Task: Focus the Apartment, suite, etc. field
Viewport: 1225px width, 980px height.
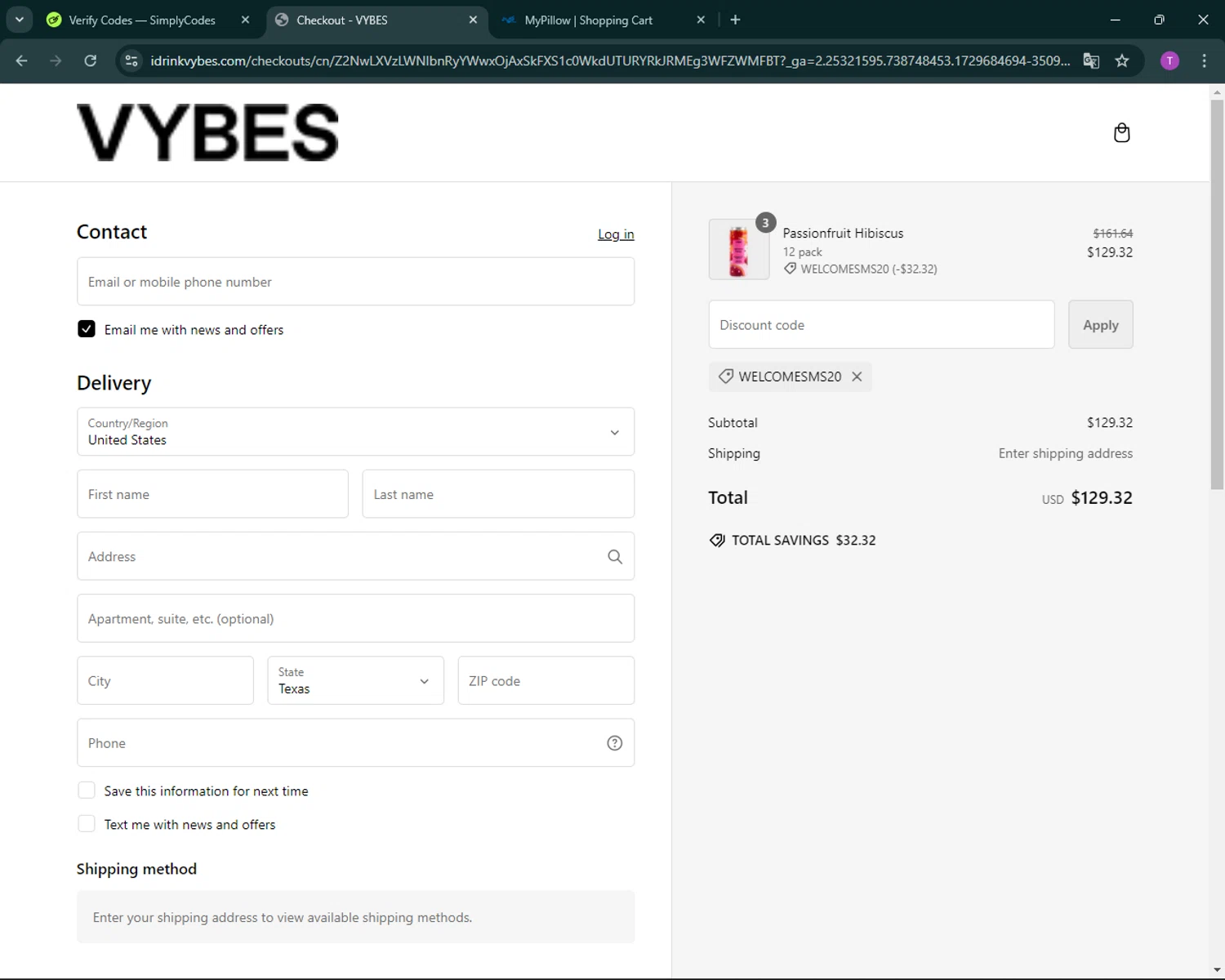Action: pos(355,618)
